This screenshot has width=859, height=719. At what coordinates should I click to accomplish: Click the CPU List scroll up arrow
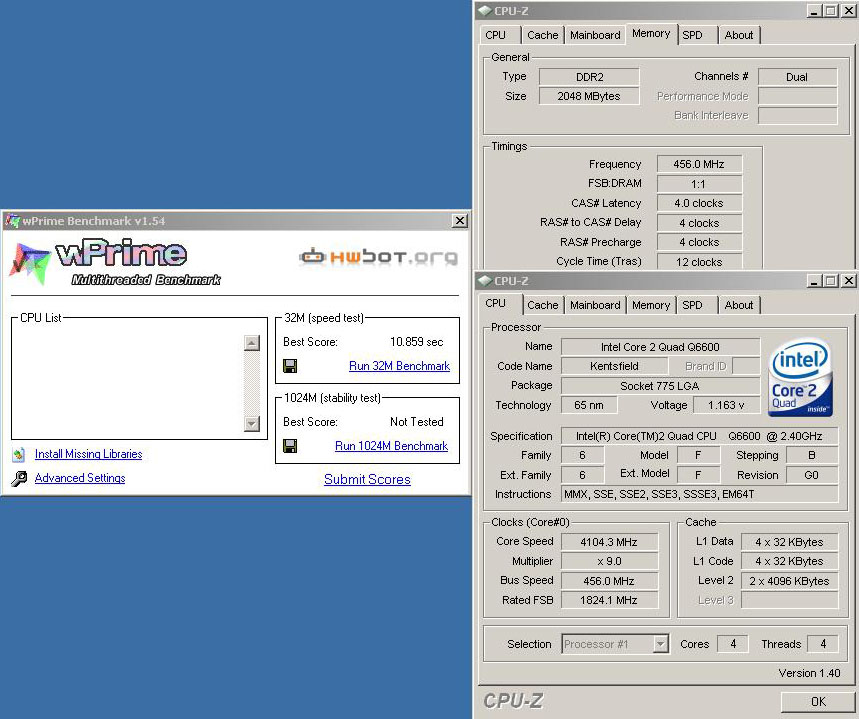251,343
